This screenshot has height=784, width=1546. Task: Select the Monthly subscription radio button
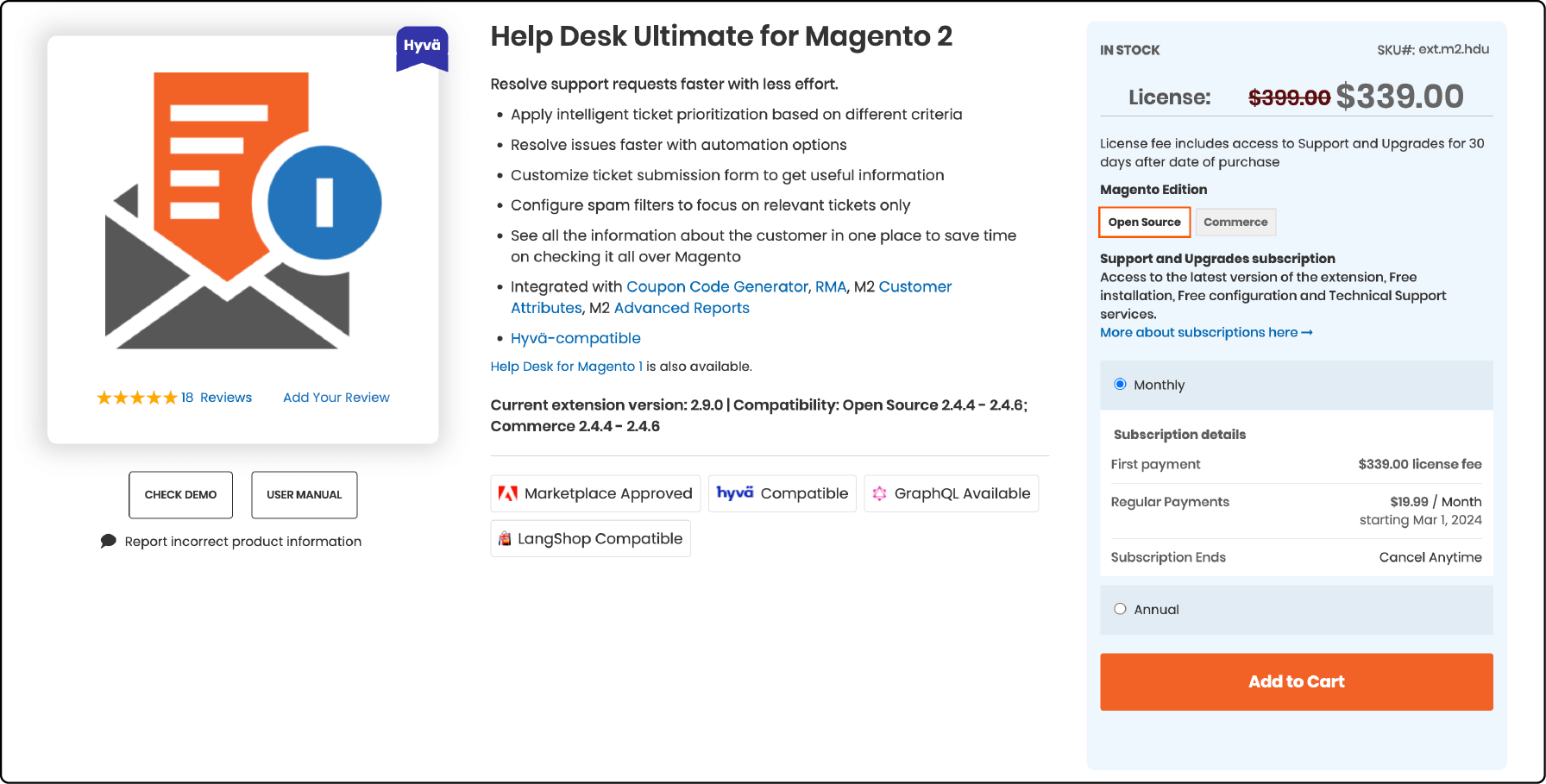pyautogui.click(x=1120, y=384)
